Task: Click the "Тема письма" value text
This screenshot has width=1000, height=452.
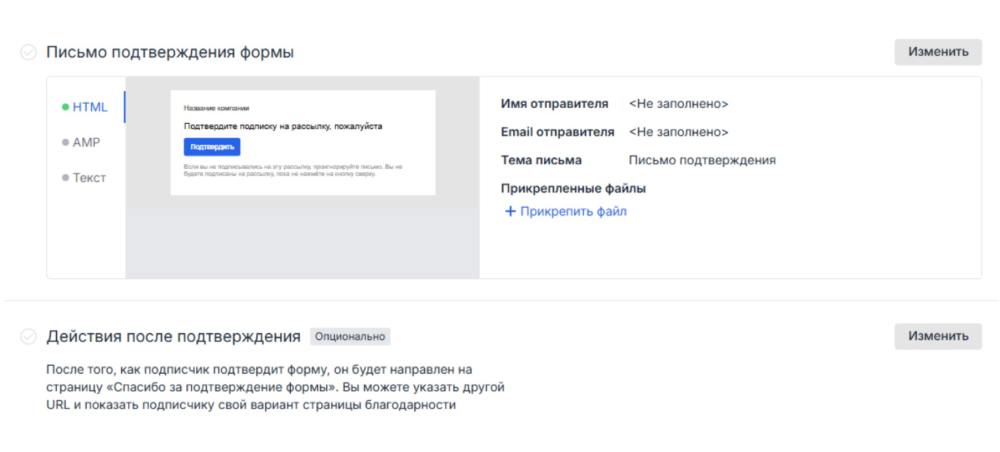Action: (x=702, y=160)
